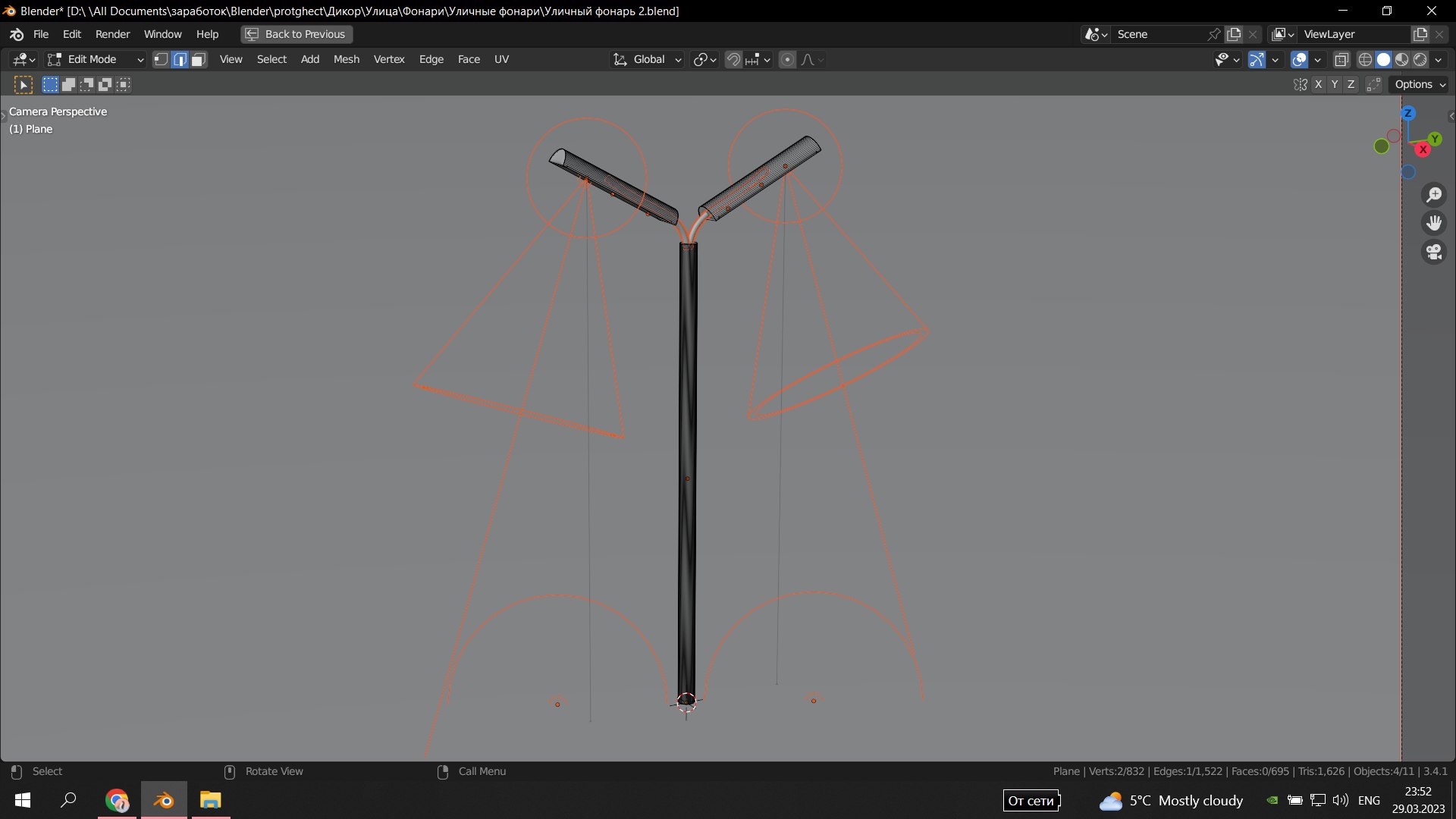Toggle viewport overlays
The width and height of the screenshot is (1456, 819).
click(x=1299, y=59)
